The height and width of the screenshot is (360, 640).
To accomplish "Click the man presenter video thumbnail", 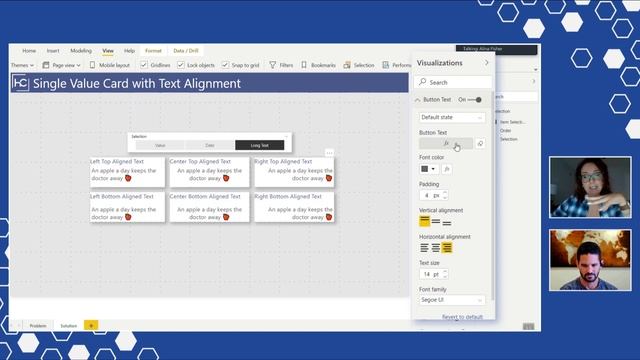I will (590, 260).
